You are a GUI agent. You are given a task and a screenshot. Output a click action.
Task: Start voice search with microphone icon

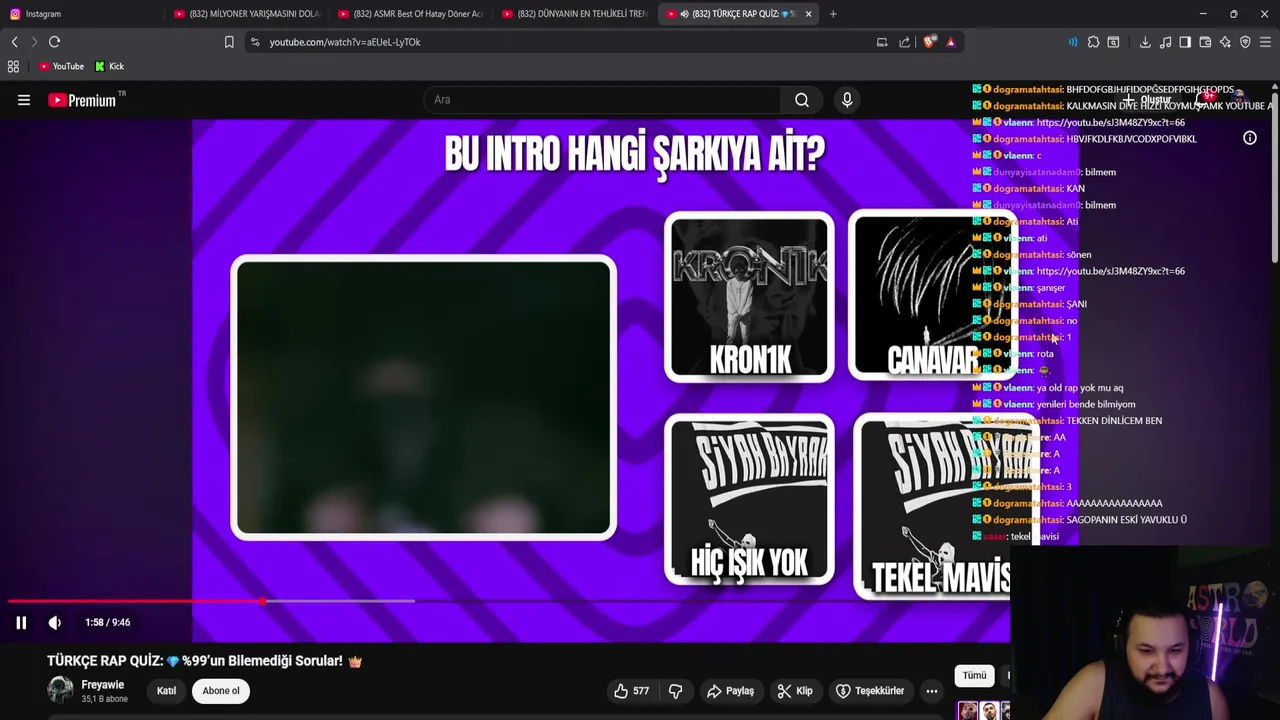[847, 100]
